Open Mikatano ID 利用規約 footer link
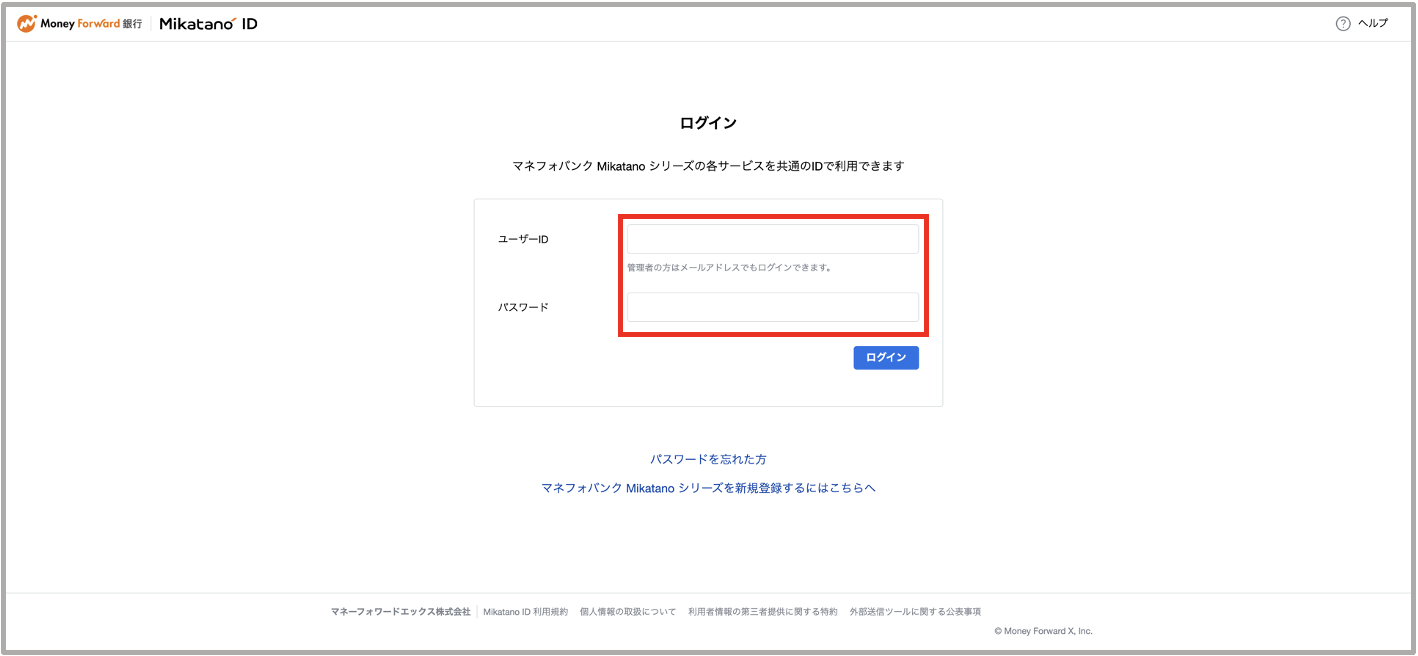Image resolution: width=1418 pixels, height=656 pixels. 525,612
